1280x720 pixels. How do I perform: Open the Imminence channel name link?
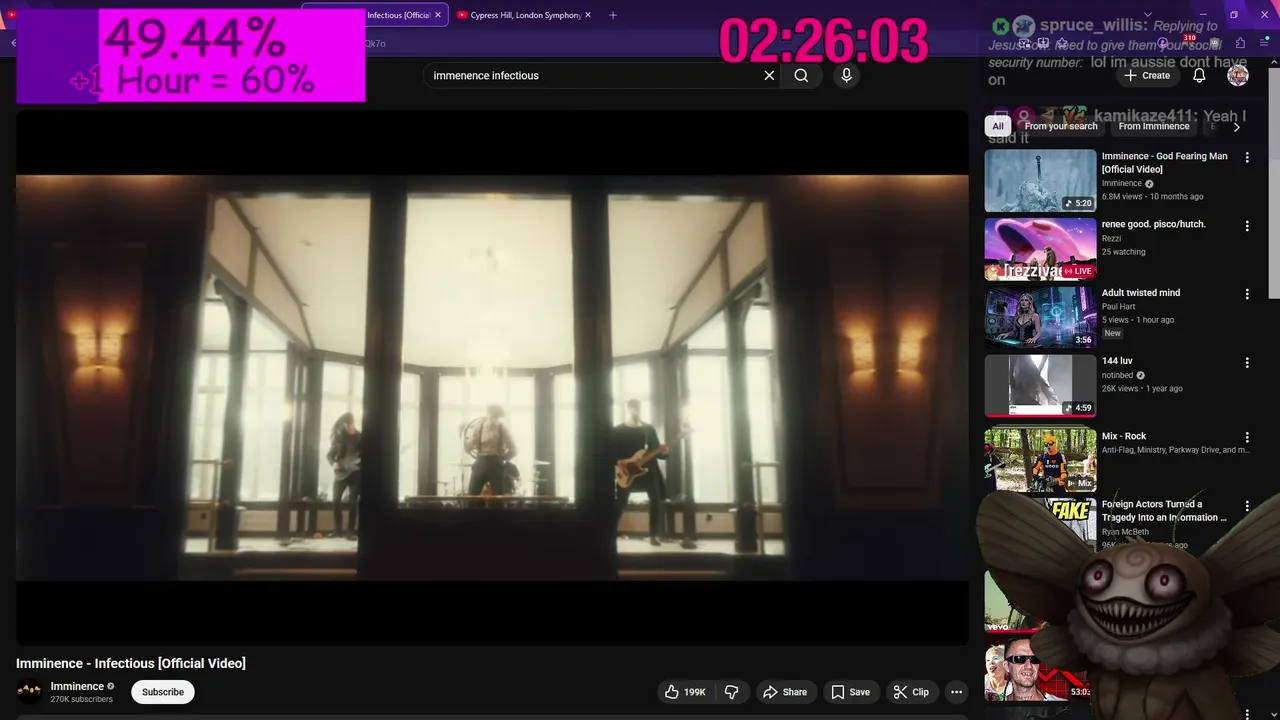coord(77,686)
